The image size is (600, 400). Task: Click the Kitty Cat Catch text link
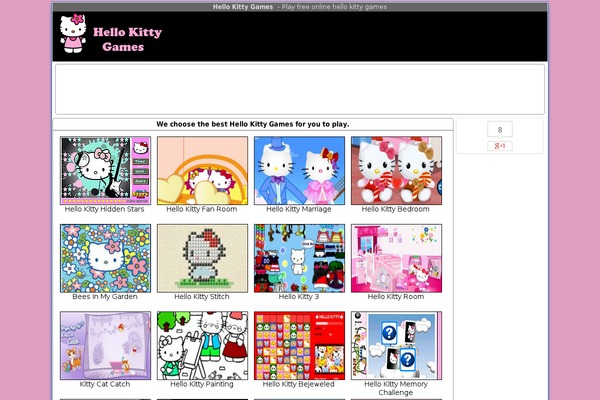[105, 384]
